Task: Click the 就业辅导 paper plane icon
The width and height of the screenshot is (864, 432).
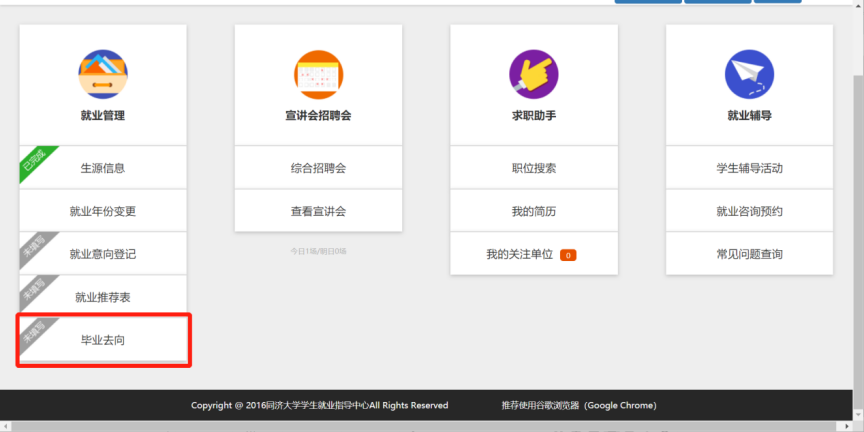Action: click(x=749, y=74)
